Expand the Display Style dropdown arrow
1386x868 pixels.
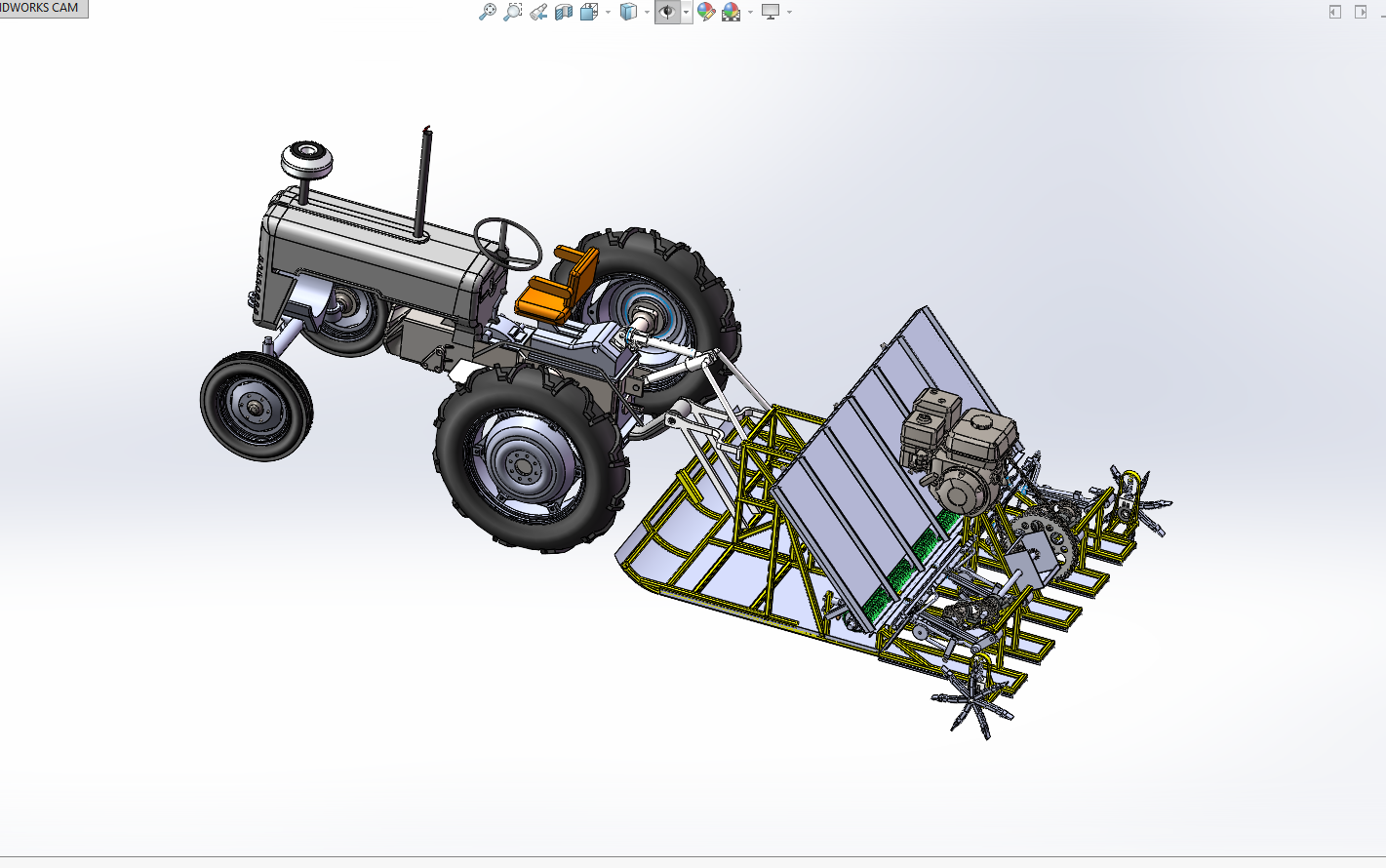coord(647,13)
